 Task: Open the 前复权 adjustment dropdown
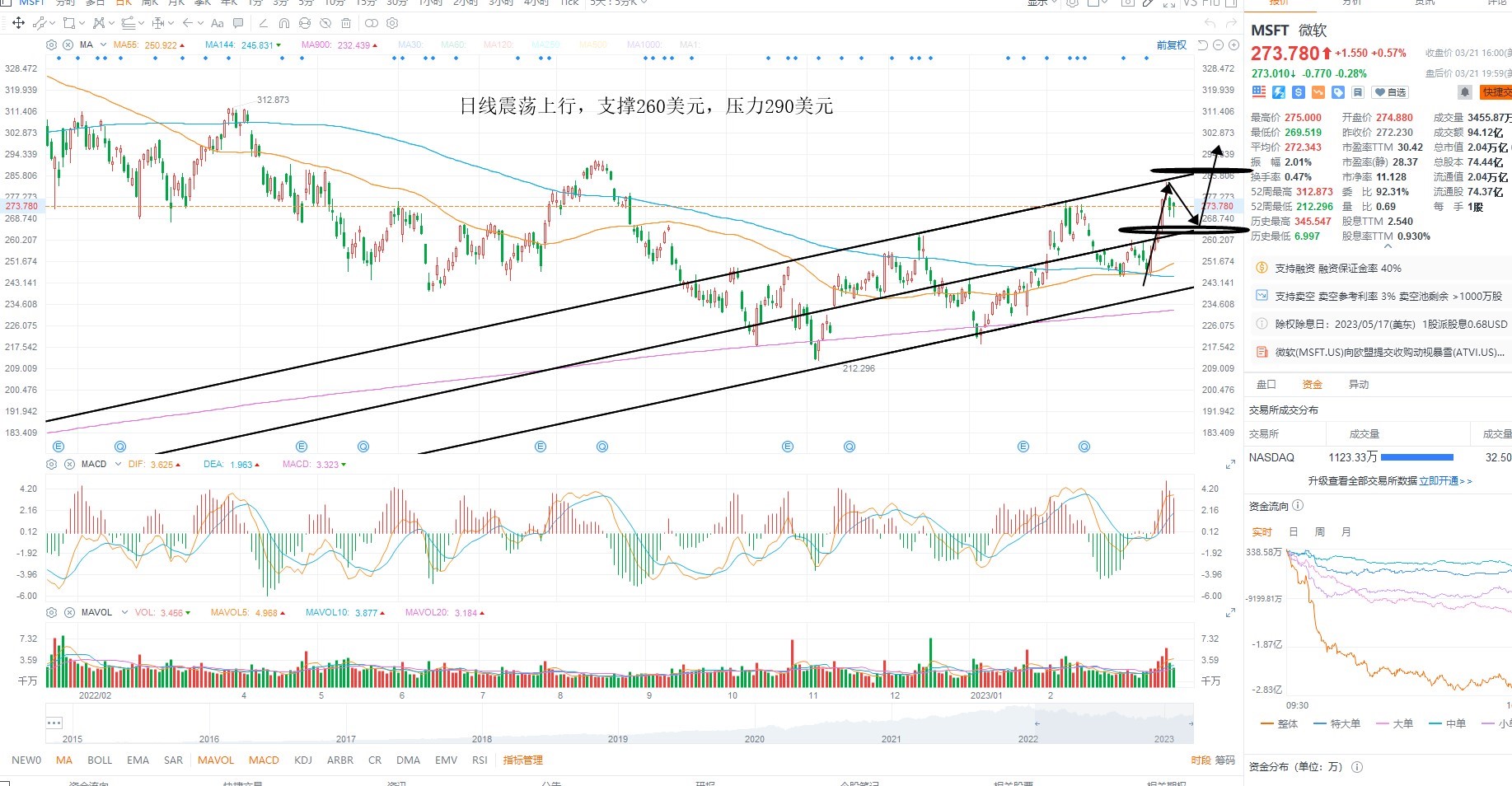[x=1172, y=45]
